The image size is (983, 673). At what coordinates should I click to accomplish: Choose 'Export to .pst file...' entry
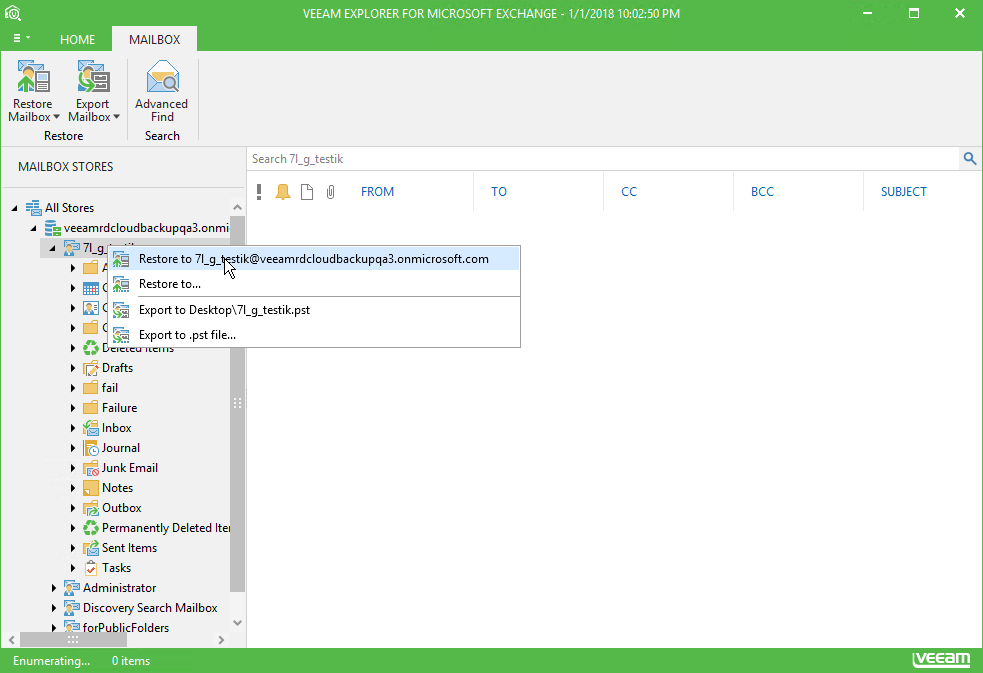(314, 335)
